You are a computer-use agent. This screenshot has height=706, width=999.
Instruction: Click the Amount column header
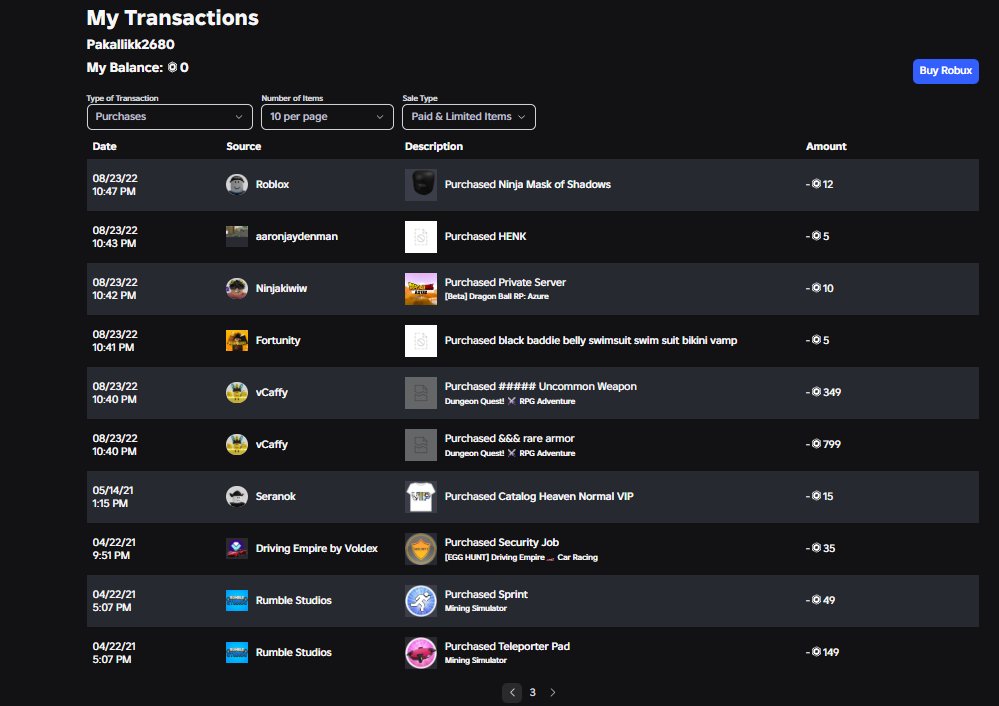826,147
